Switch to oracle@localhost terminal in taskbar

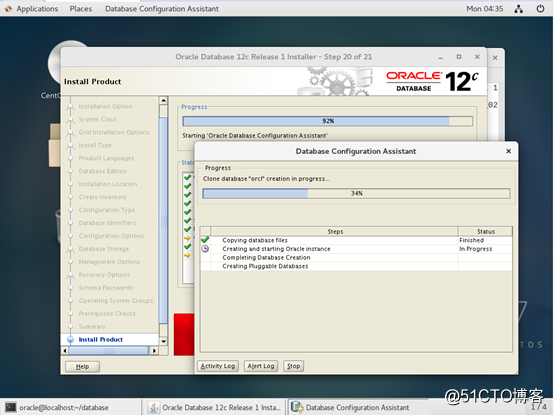pos(71,407)
